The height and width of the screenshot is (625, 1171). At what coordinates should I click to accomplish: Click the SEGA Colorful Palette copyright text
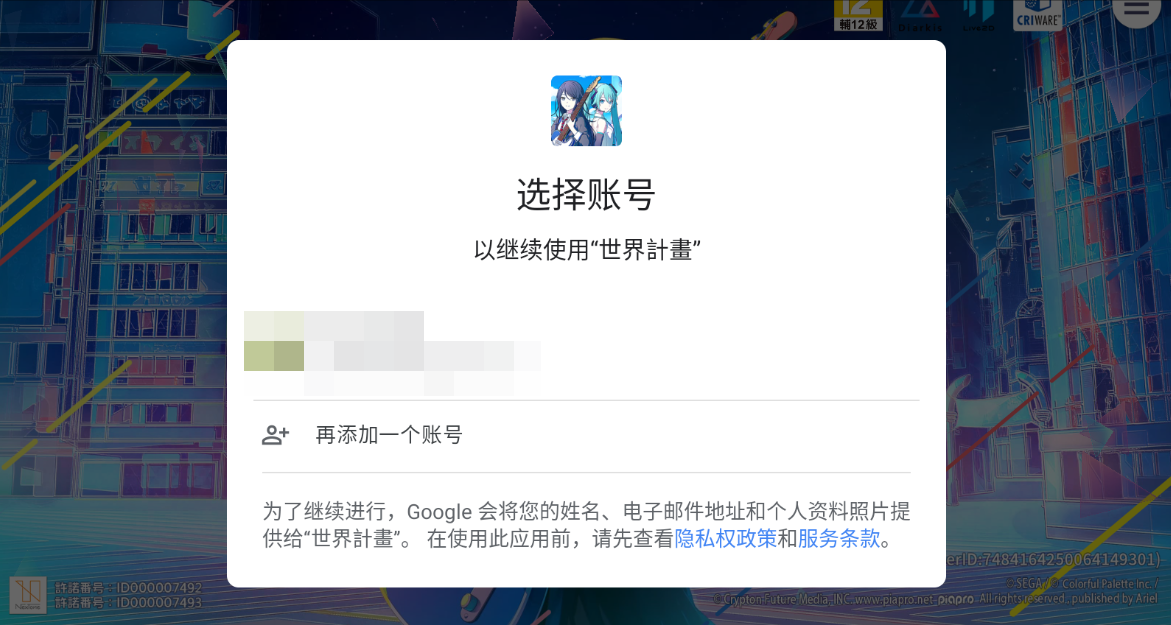pos(1081,583)
